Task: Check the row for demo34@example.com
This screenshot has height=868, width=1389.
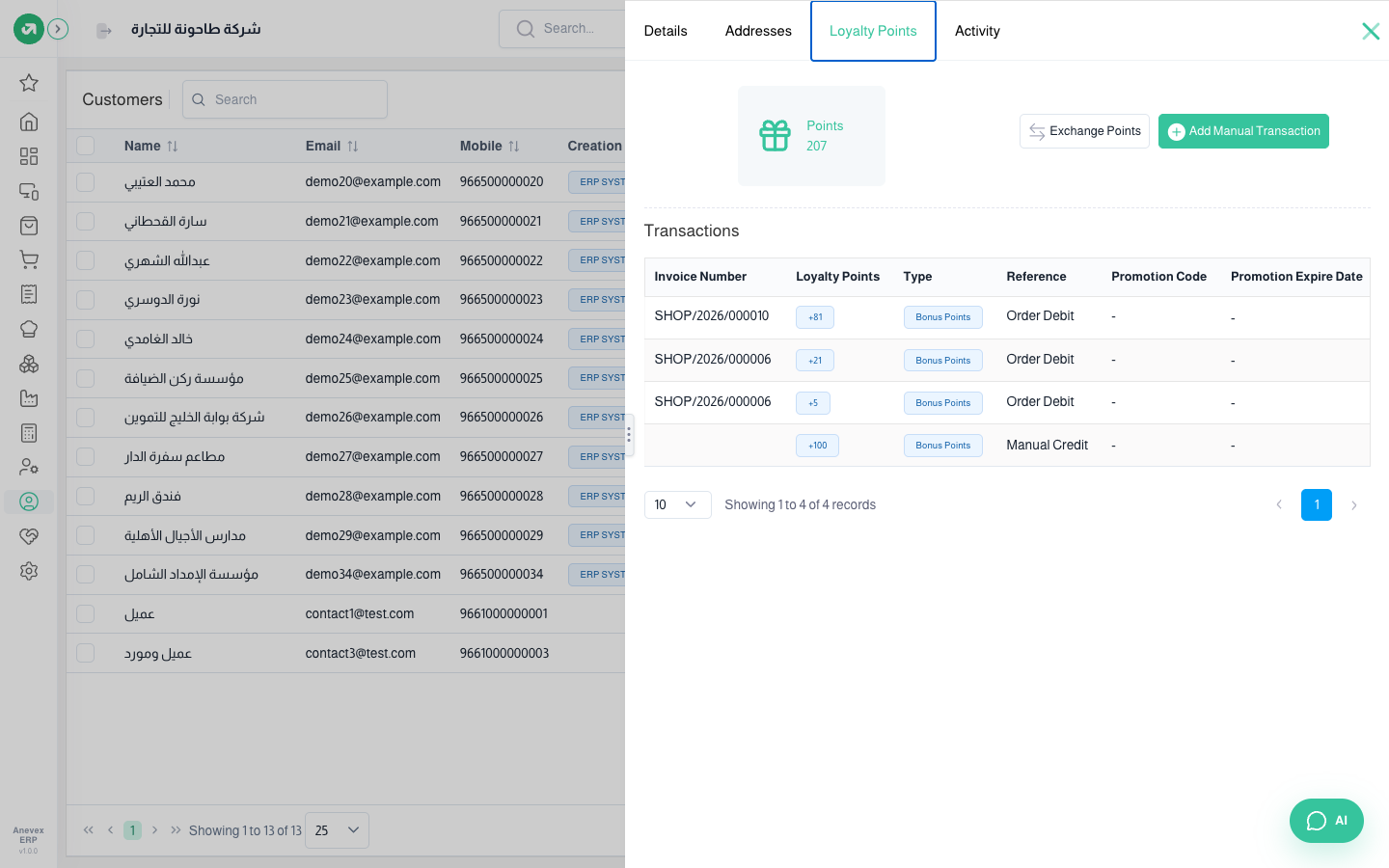Action: pyautogui.click(x=86, y=574)
